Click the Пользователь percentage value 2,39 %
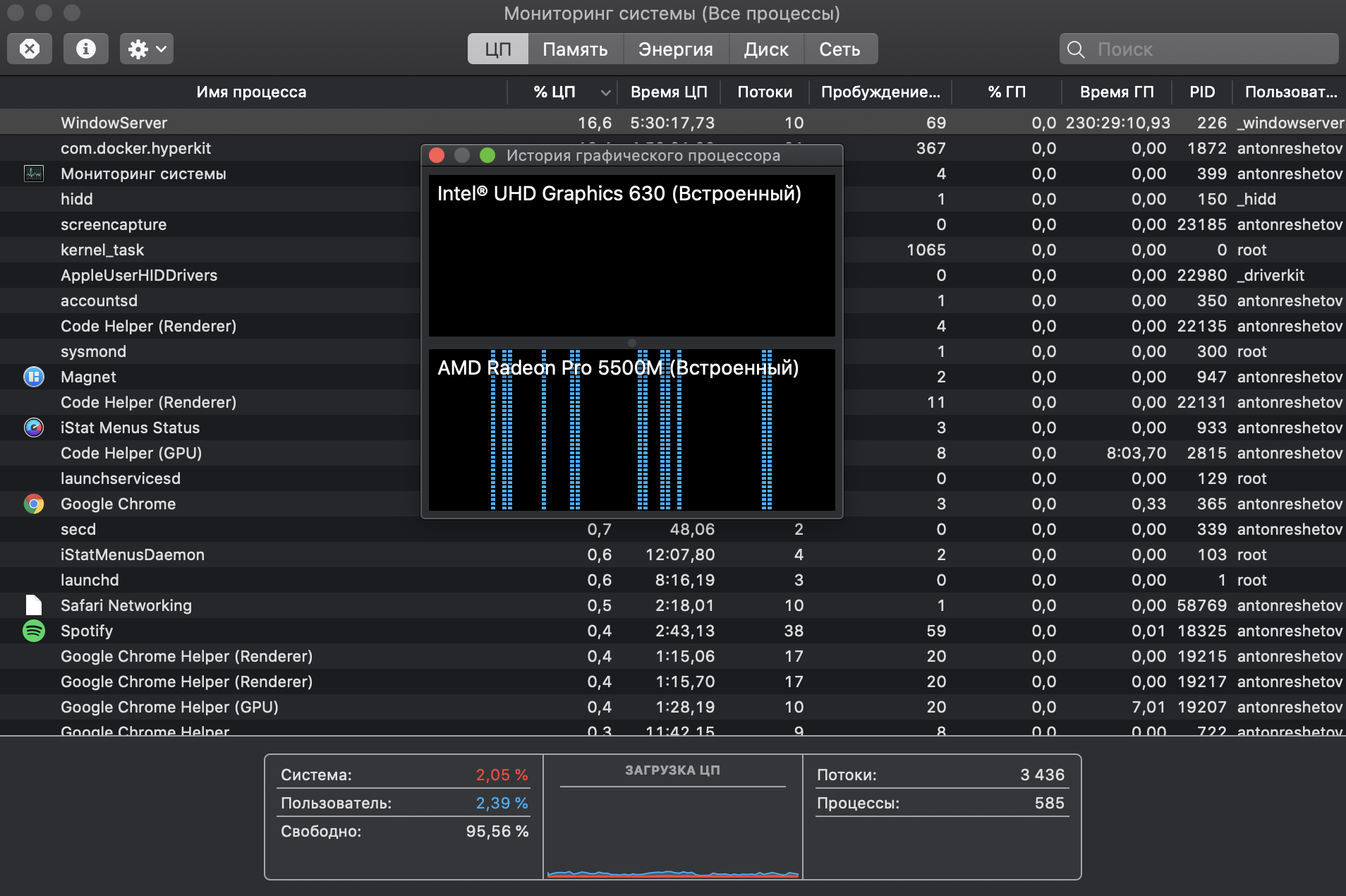The image size is (1346, 896). [502, 803]
